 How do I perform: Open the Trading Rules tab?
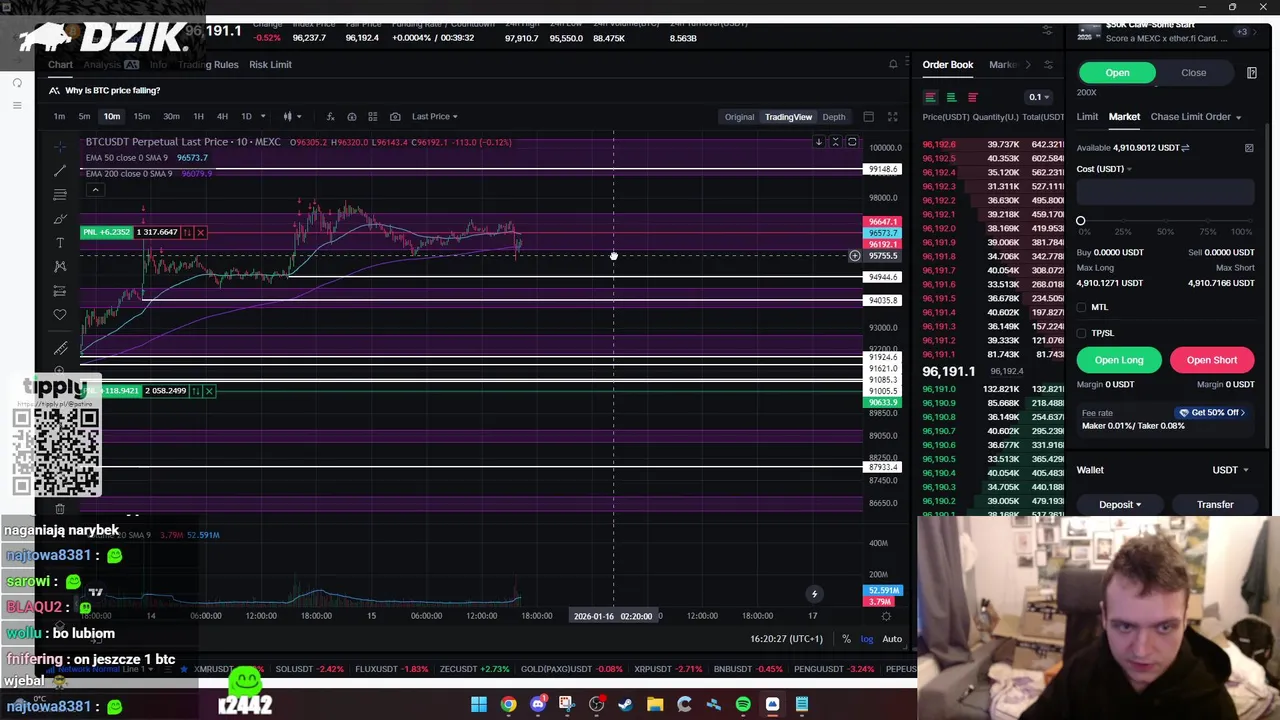point(208,65)
